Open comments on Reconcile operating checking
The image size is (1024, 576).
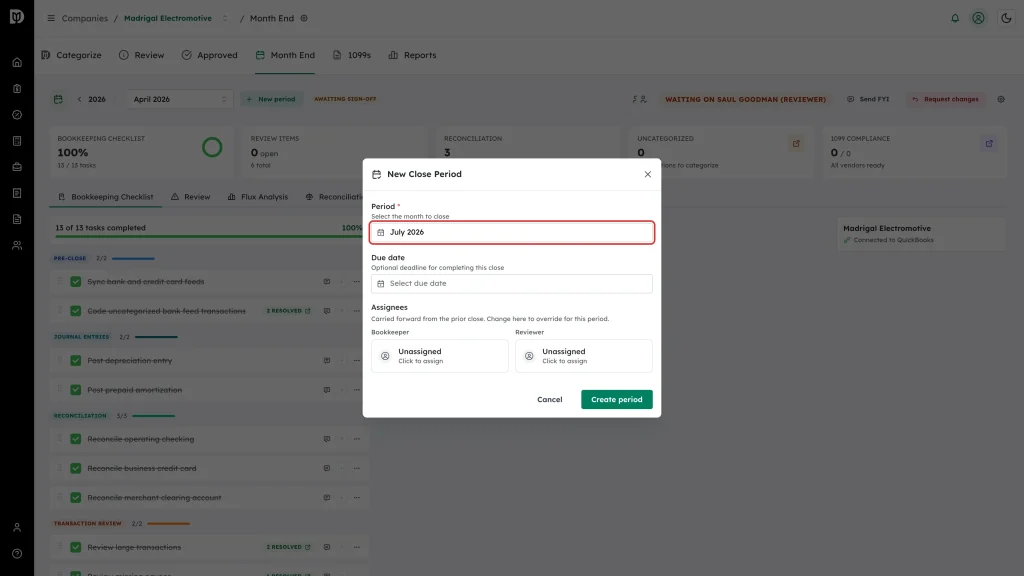(x=327, y=439)
